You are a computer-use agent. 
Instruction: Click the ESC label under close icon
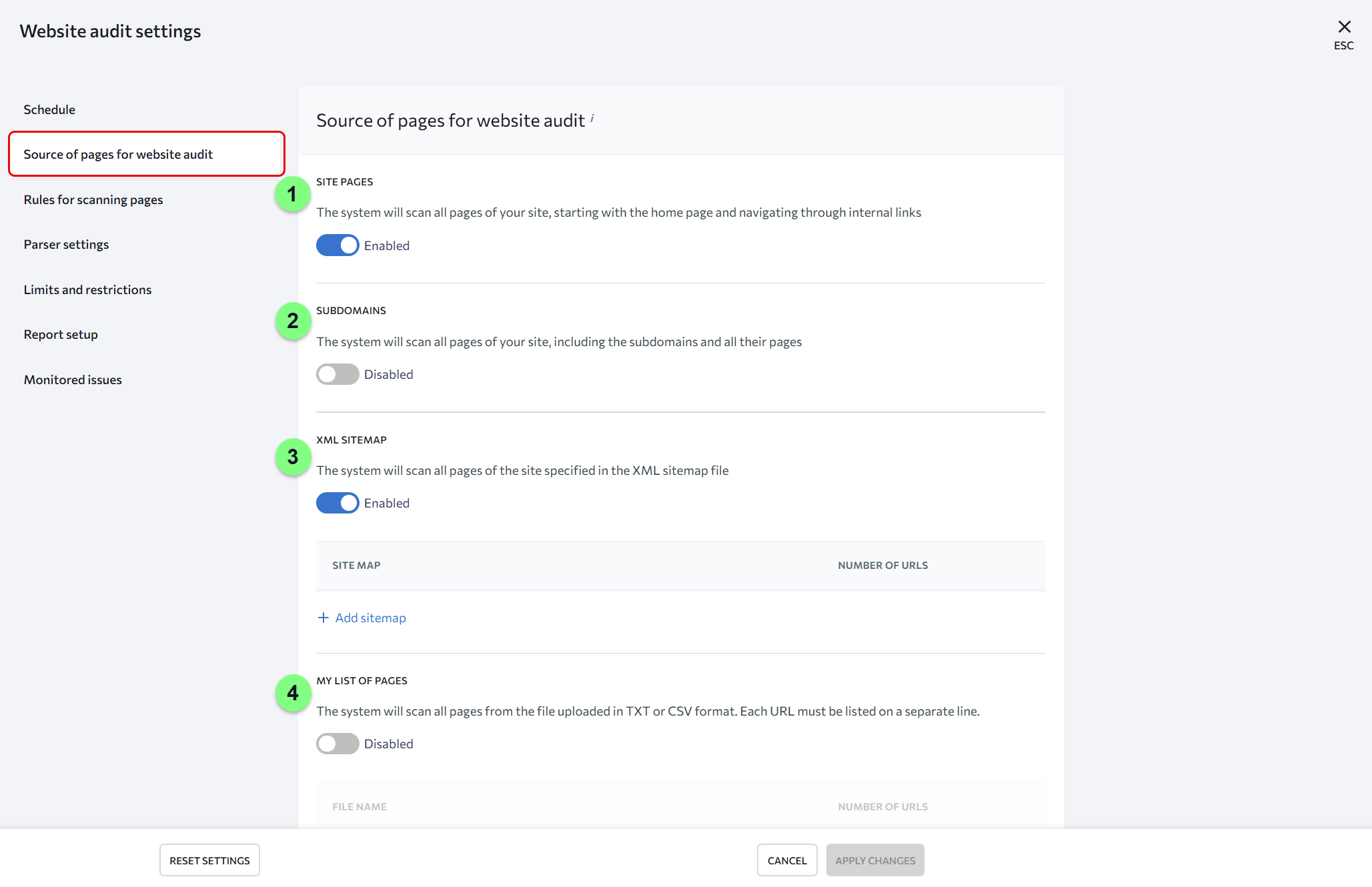pyautogui.click(x=1344, y=46)
